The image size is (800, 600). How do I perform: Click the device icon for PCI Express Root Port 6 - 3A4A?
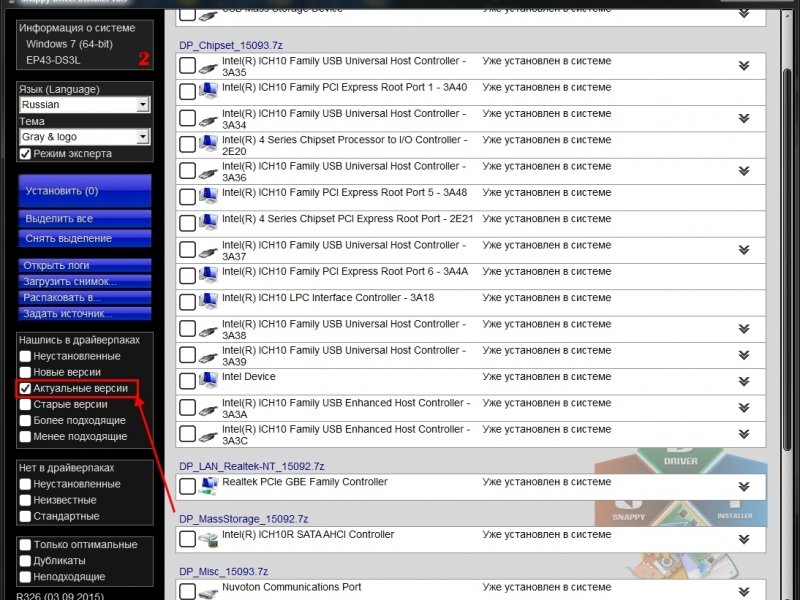pos(208,274)
